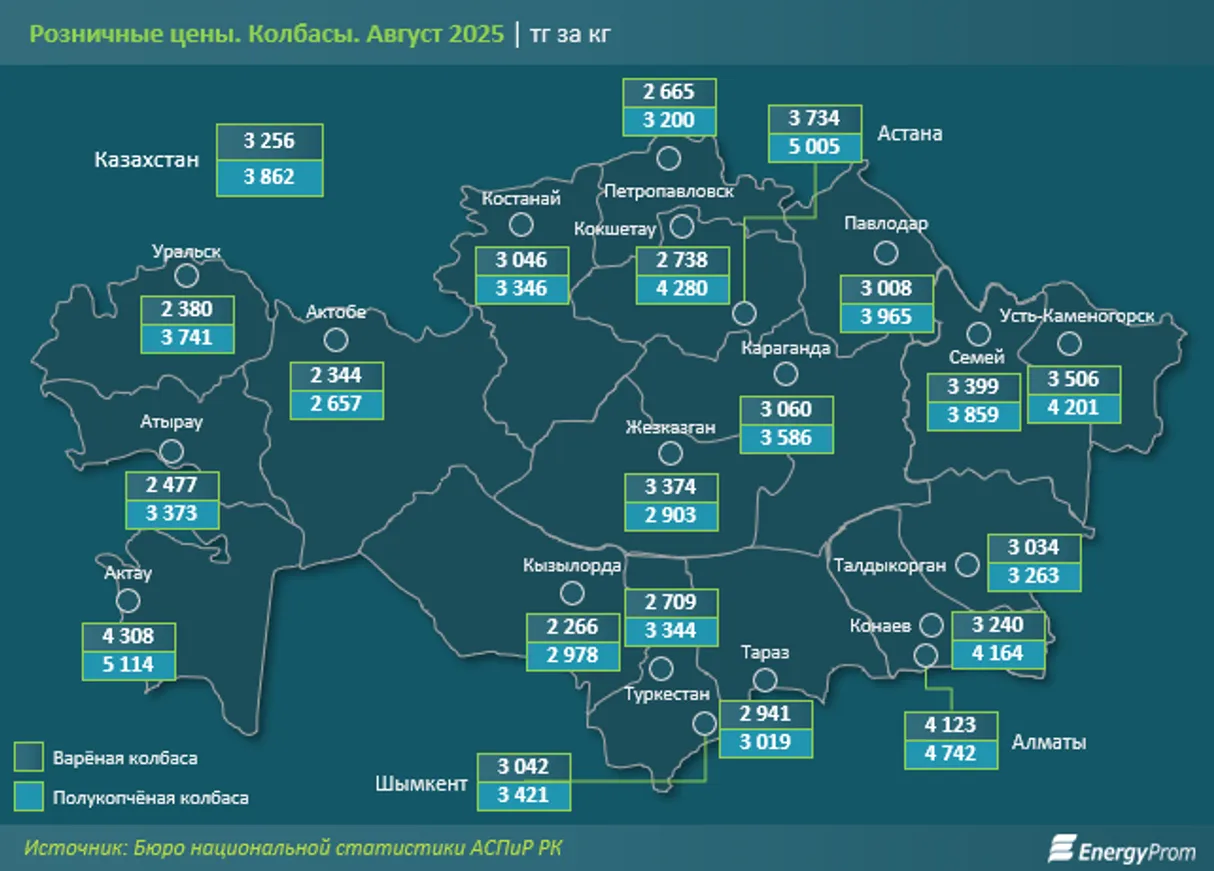Click the Кызылорда city marker
Viewport: 1214px width, 871px height.
[x=572, y=593]
